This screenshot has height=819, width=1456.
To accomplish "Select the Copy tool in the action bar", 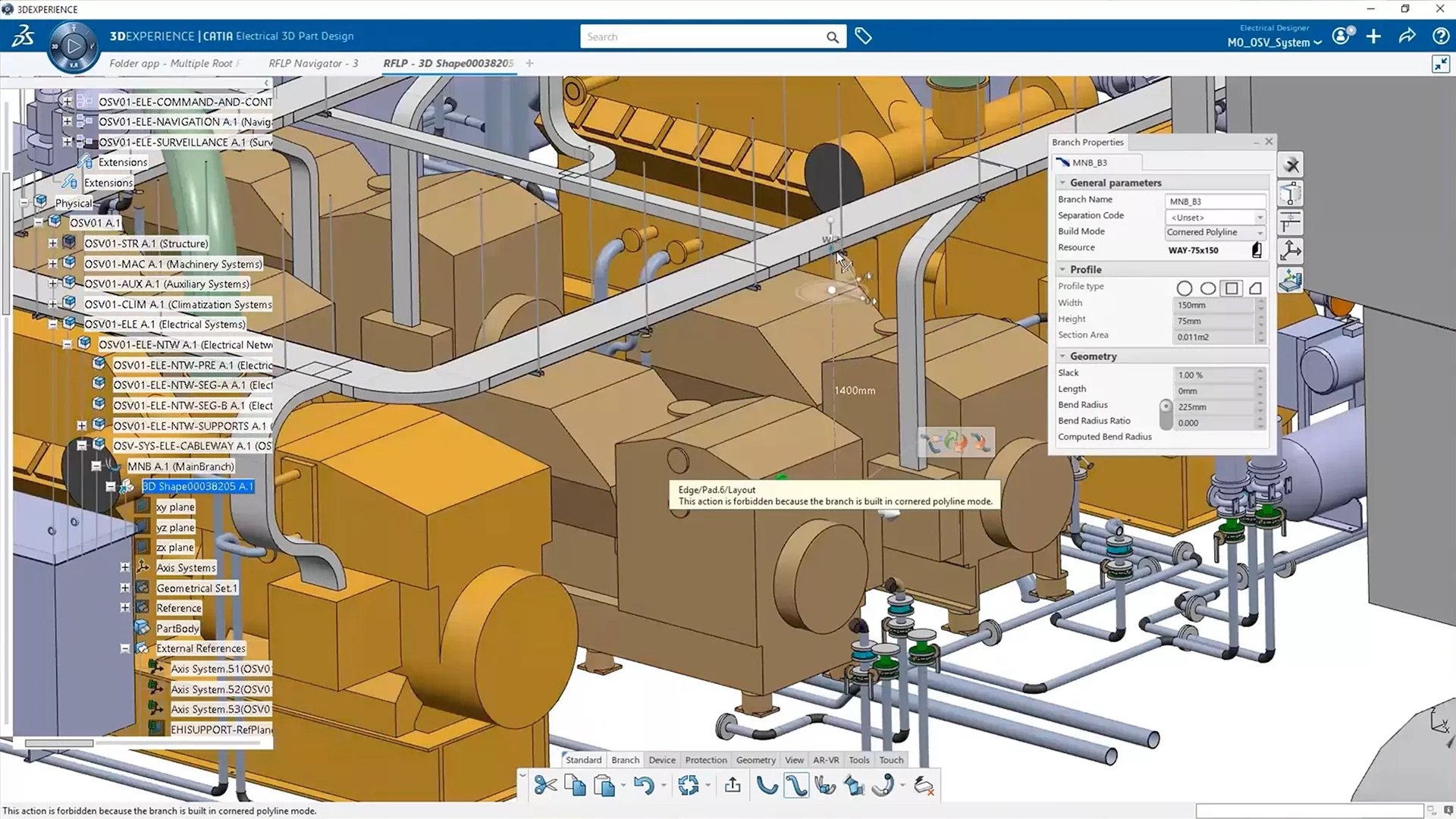I will 575,785.
